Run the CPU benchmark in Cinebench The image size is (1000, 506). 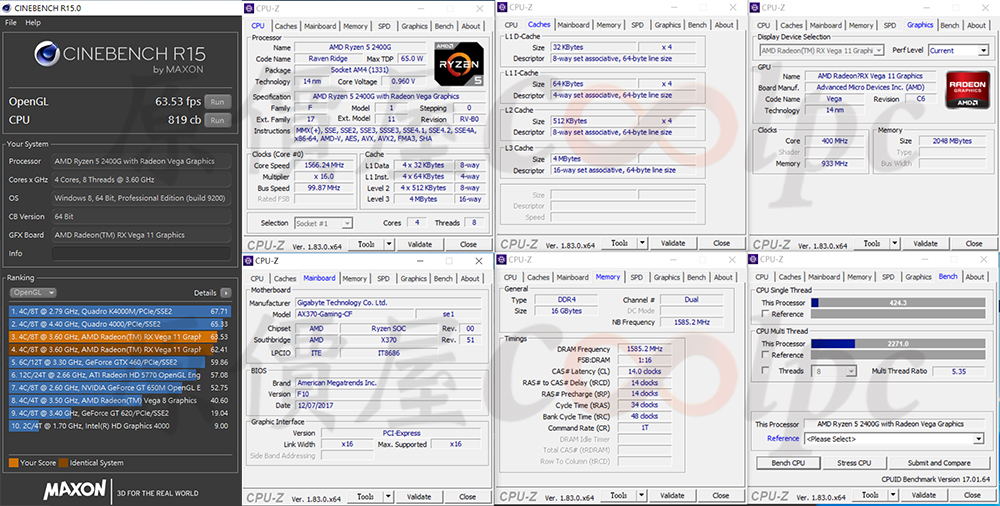click(217, 120)
